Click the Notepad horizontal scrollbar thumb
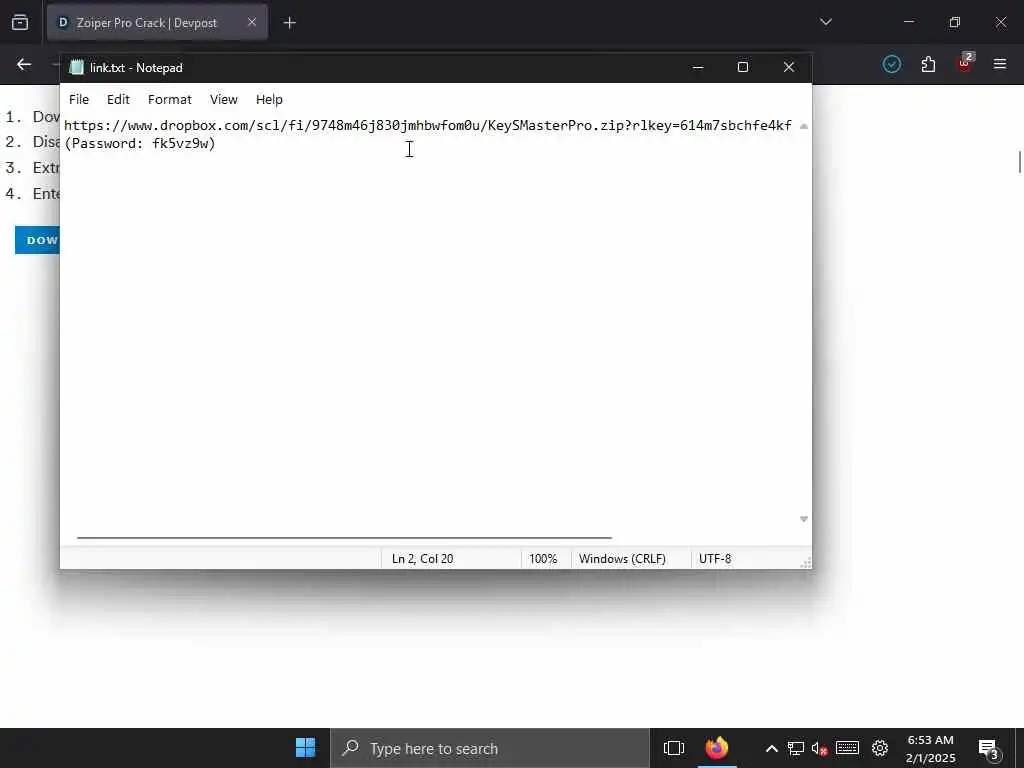This screenshot has width=1024, height=768. pos(344,537)
